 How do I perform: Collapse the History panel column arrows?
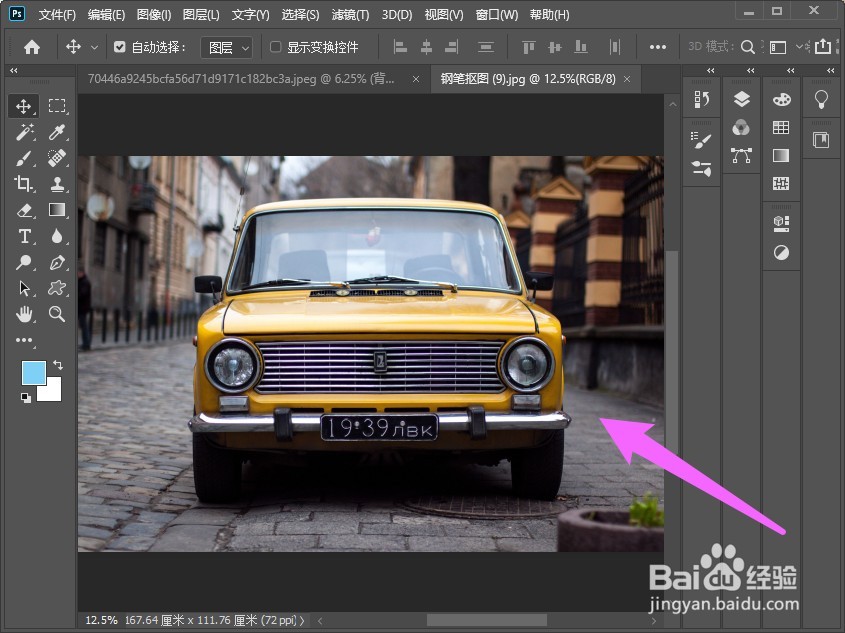pos(710,71)
